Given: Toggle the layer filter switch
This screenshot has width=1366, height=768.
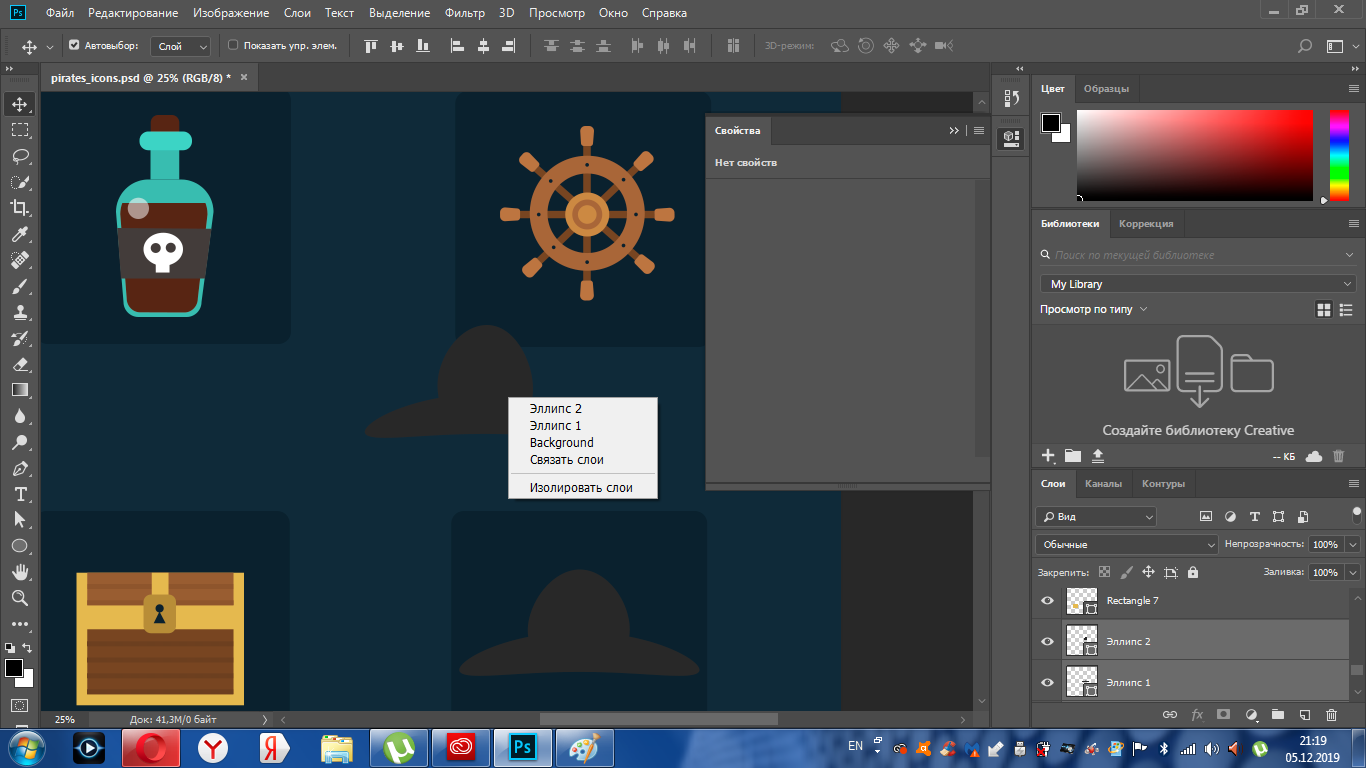Looking at the screenshot, I should point(1356,516).
